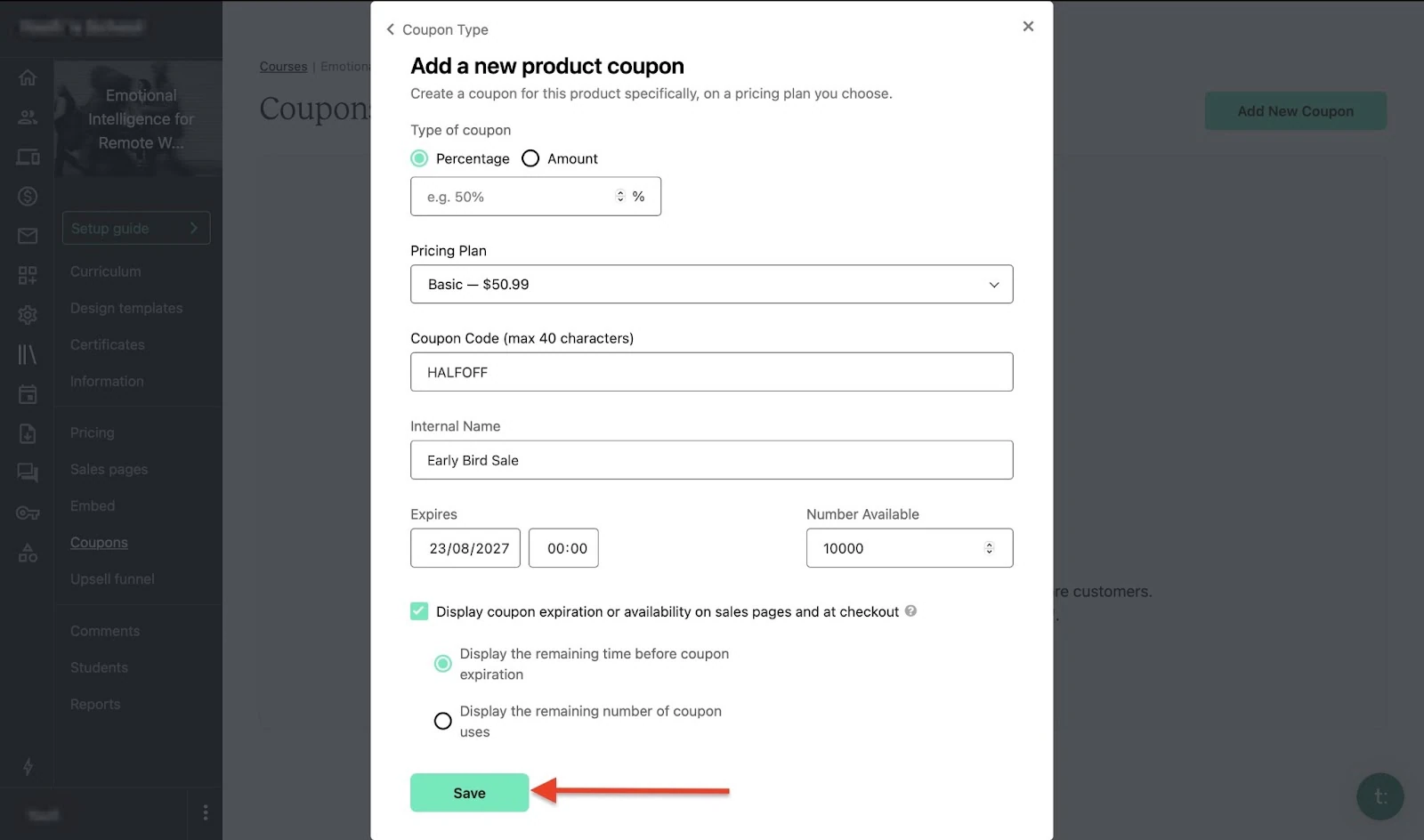The width and height of the screenshot is (1424, 840).
Task: Choose Display remaining number of coupon uses
Action: tap(442, 721)
